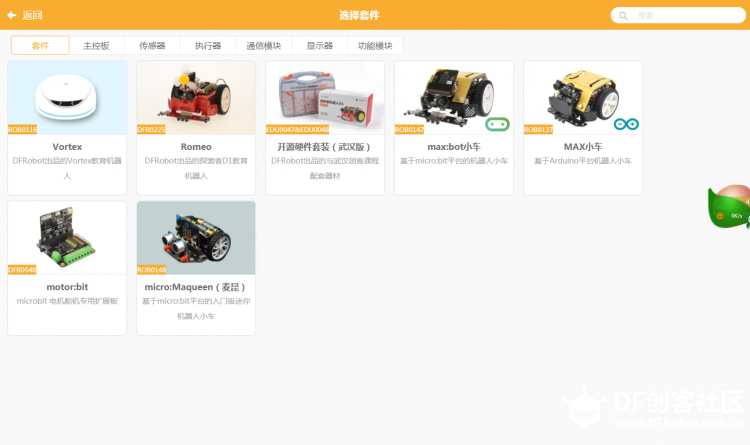Click the micro:bit badge on max:bot card
The width and height of the screenshot is (750, 445).
[497, 124]
